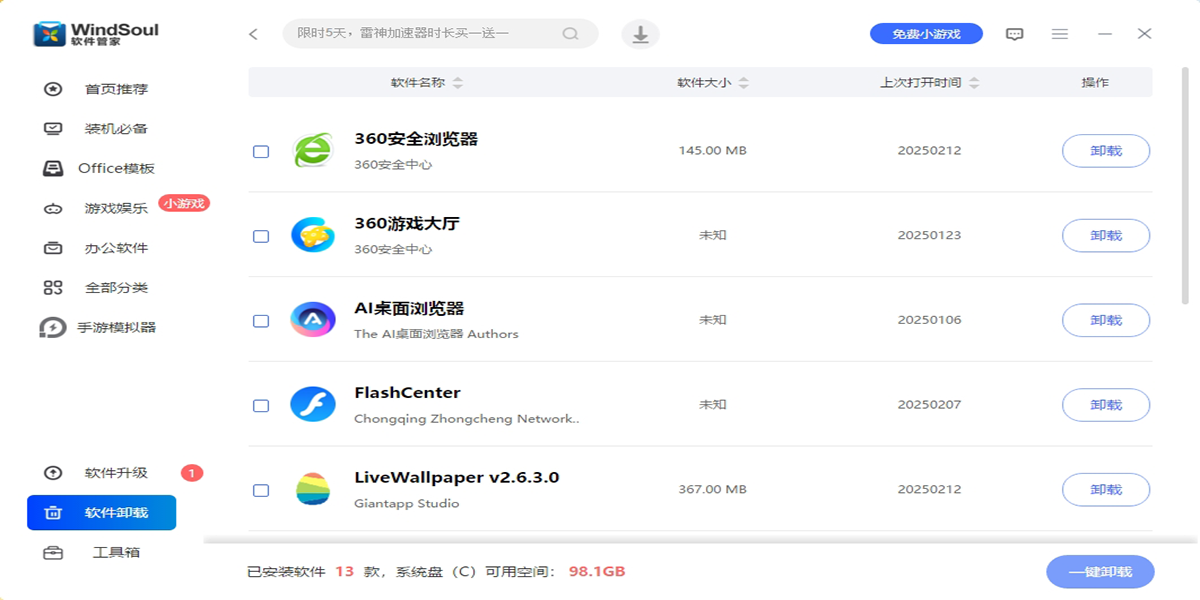Click the search magnifier icon
Viewport: 1200px width, 600px height.
click(570, 34)
